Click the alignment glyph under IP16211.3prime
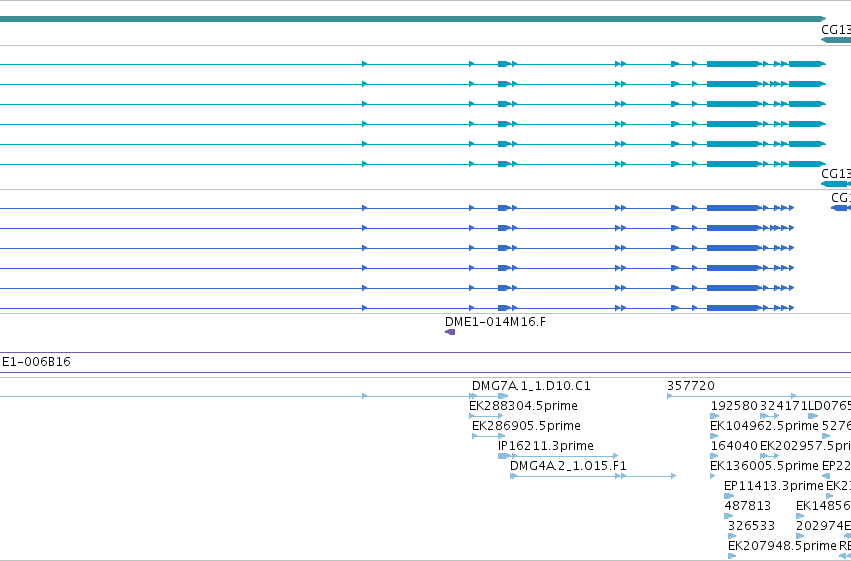Viewport: 851px width, 561px height. click(x=558, y=456)
